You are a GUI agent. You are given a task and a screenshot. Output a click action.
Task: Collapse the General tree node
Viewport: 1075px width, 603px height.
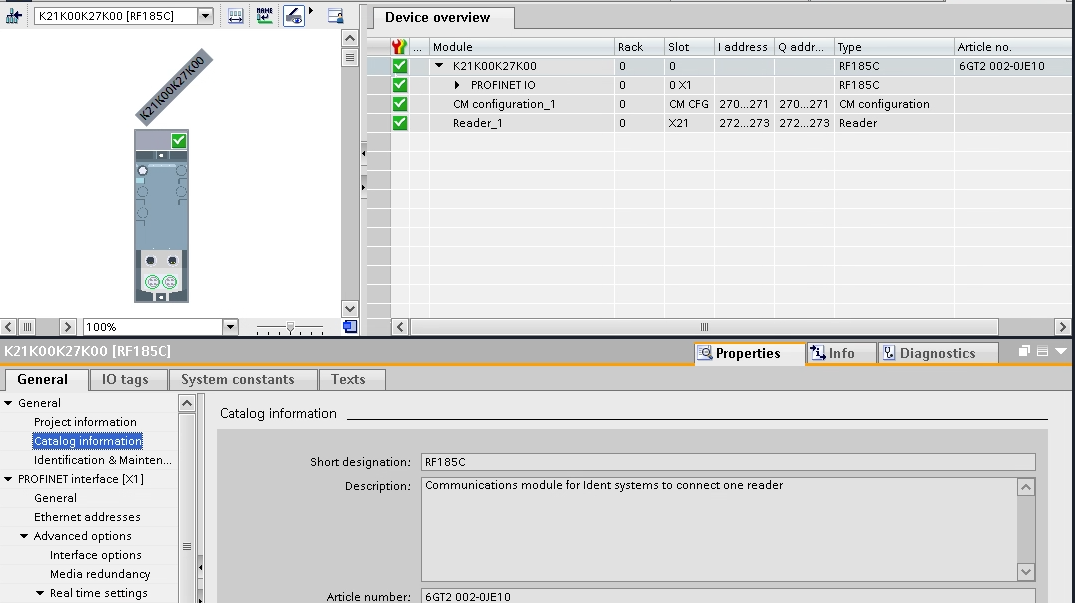(8, 403)
